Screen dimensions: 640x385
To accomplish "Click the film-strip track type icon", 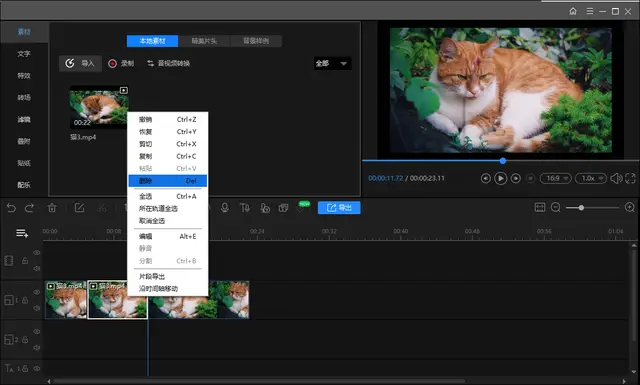I will [9, 260].
